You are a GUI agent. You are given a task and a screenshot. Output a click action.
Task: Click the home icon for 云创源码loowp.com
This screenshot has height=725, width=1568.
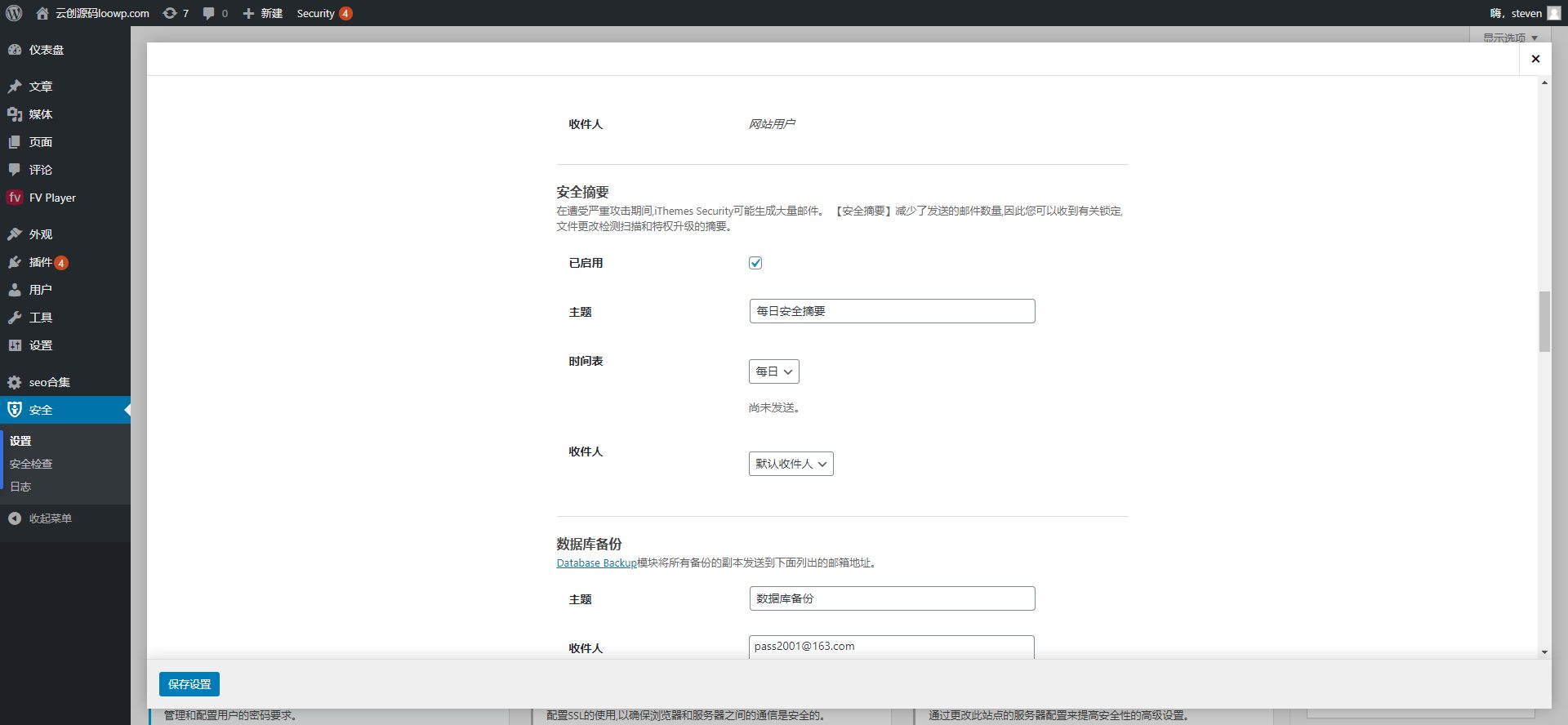point(42,13)
